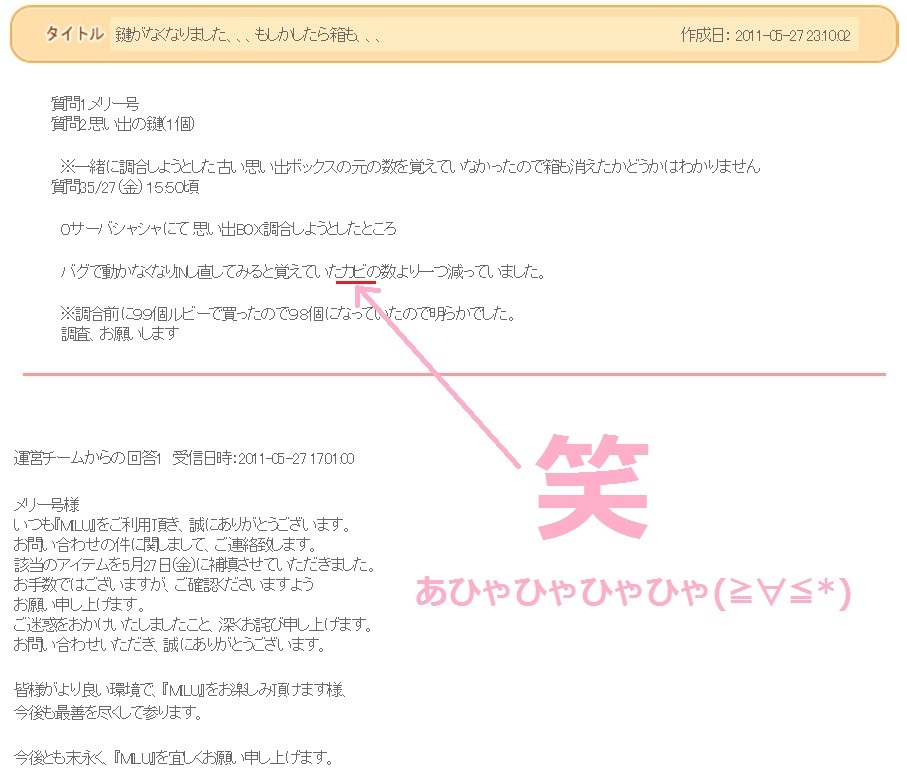Screen dimensions: 907x784
Task: Click the 質問1.メリー号 line
Action: (95, 103)
